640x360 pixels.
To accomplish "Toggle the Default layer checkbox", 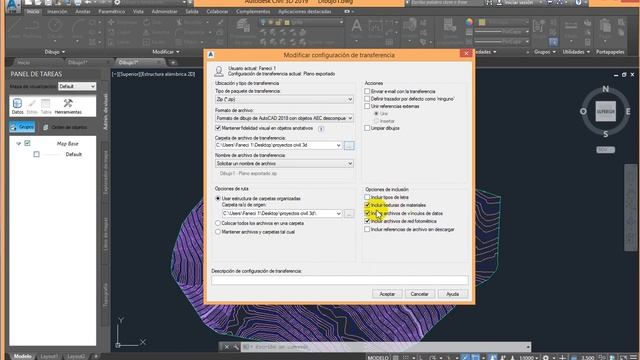I will [36, 154].
